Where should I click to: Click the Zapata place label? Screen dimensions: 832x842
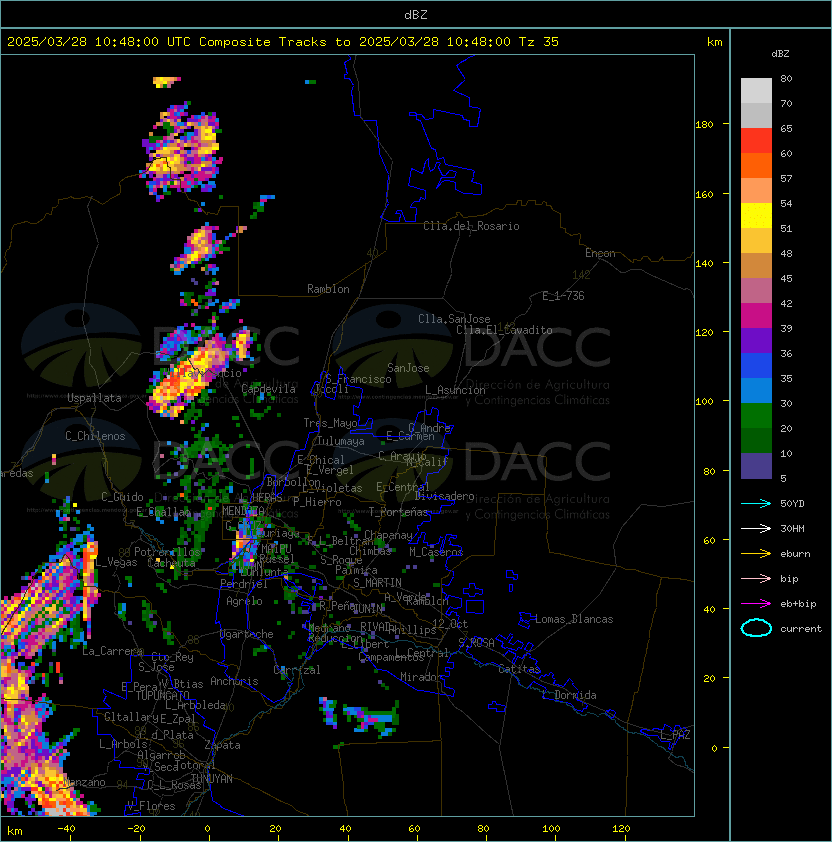coord(222,745)
